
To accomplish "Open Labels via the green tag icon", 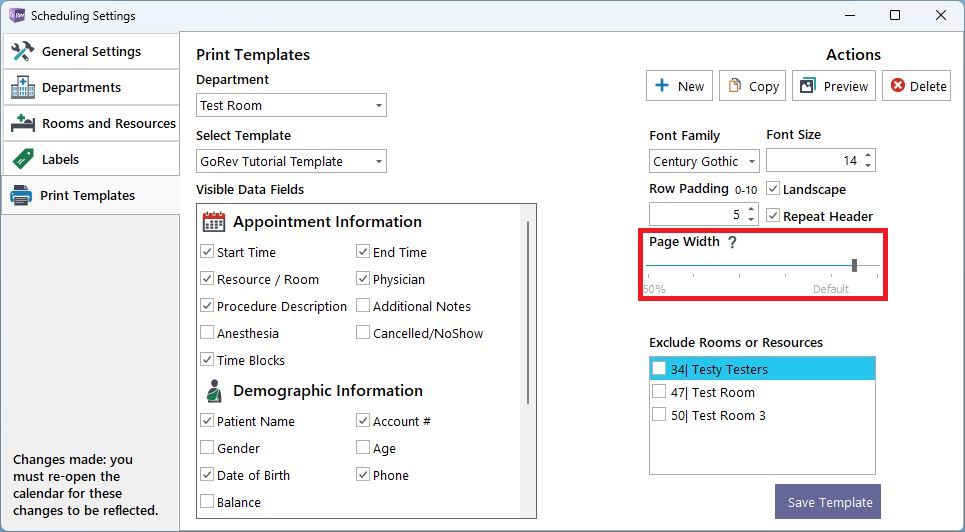I will click(x=23, y=159).
